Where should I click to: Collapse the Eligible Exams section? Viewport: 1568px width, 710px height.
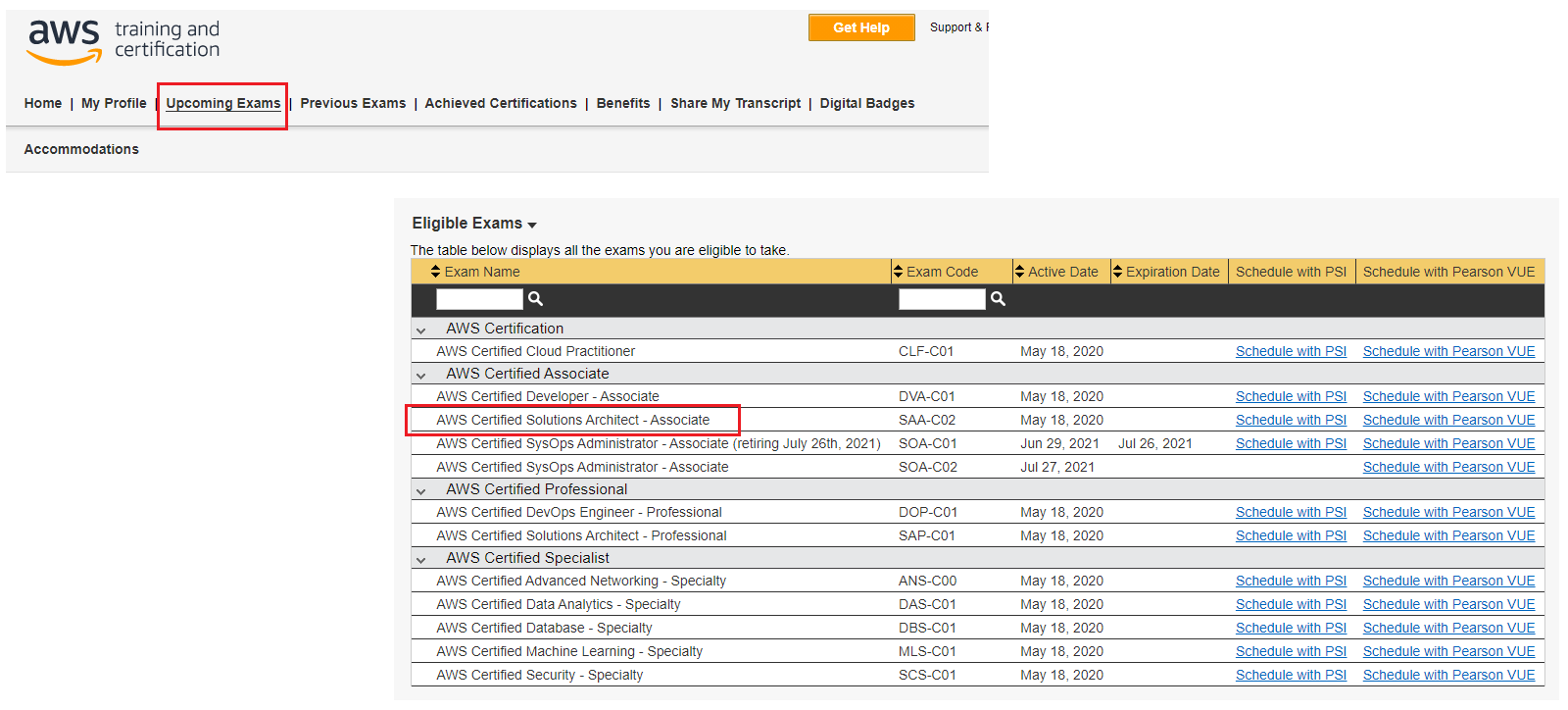532,225
